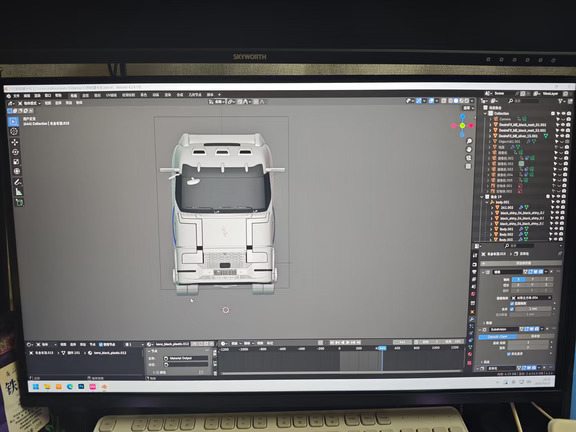Open the Material properties tab

coord(471,354)
